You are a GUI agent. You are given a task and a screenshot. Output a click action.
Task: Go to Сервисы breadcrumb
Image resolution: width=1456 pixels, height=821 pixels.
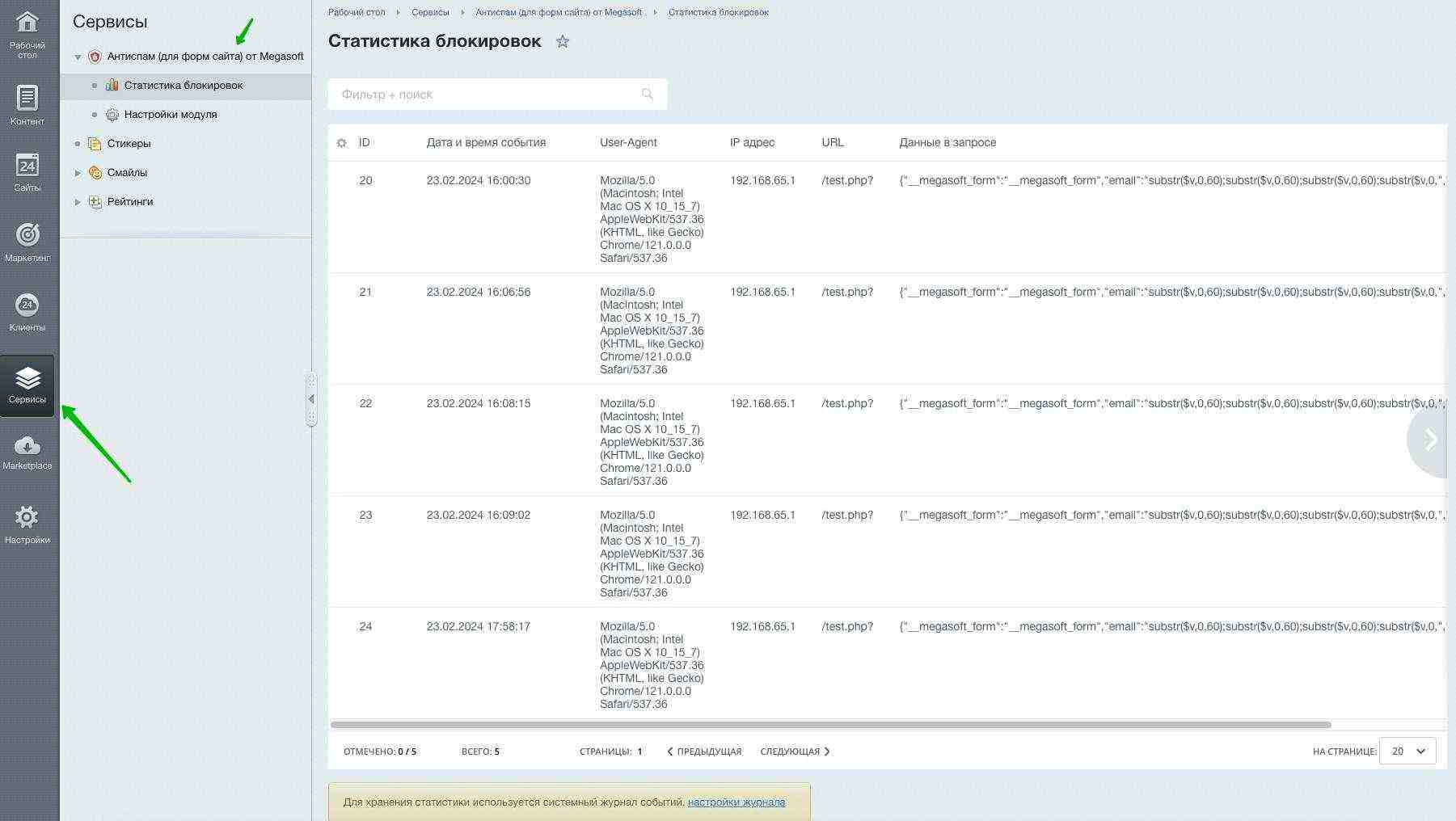click(430, 12)
